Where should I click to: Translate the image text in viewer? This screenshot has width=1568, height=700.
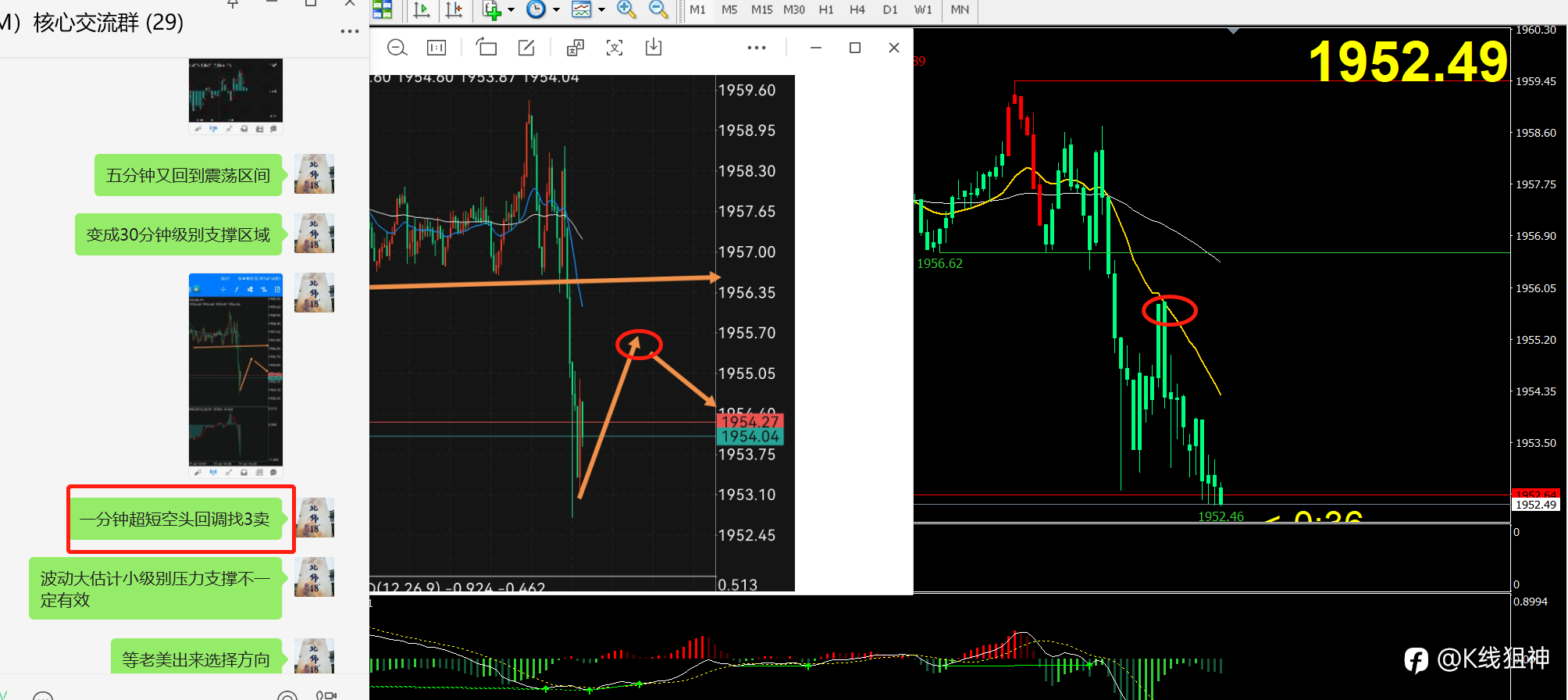point(575,48)
